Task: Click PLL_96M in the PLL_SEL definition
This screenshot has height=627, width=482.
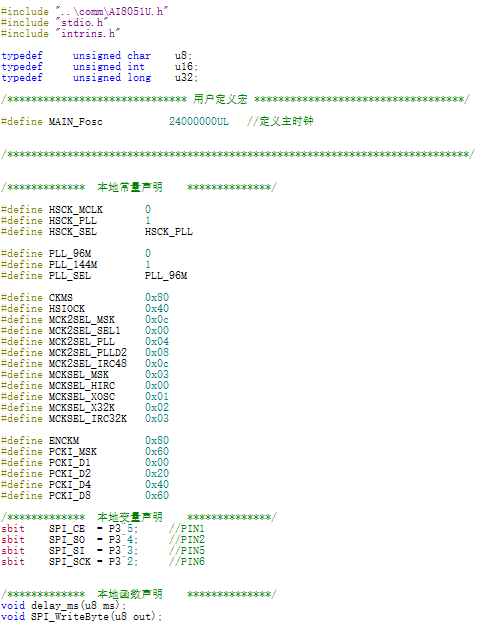Action: 166,276
